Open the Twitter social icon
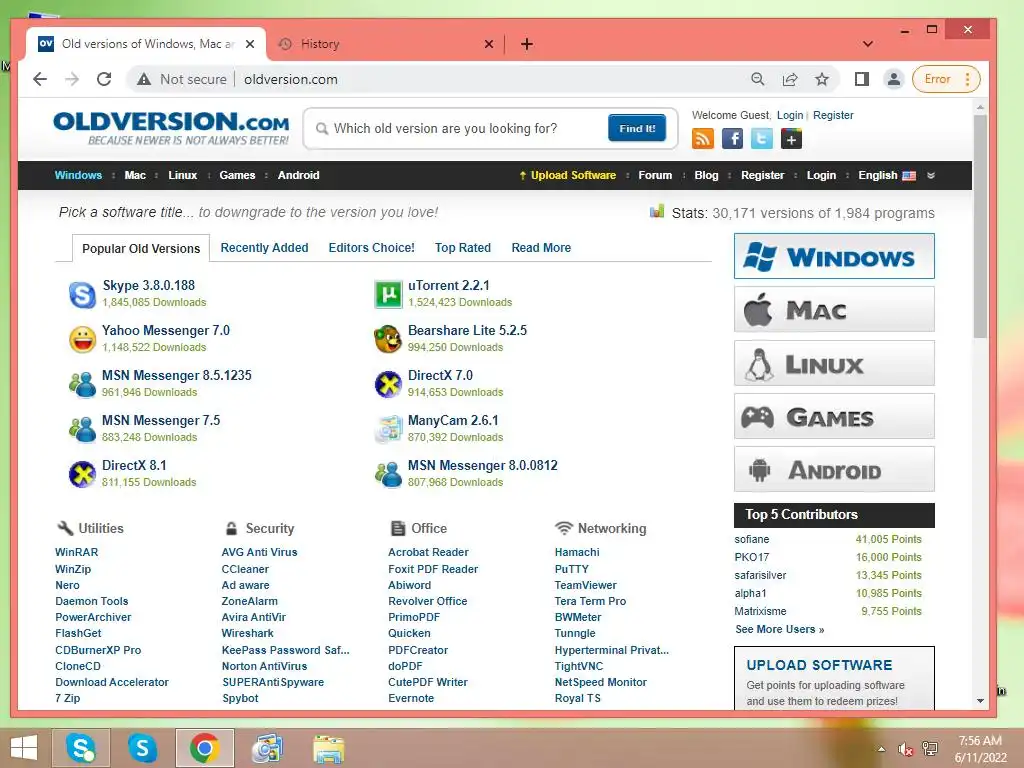1024x768 pixels. [761, 138]
